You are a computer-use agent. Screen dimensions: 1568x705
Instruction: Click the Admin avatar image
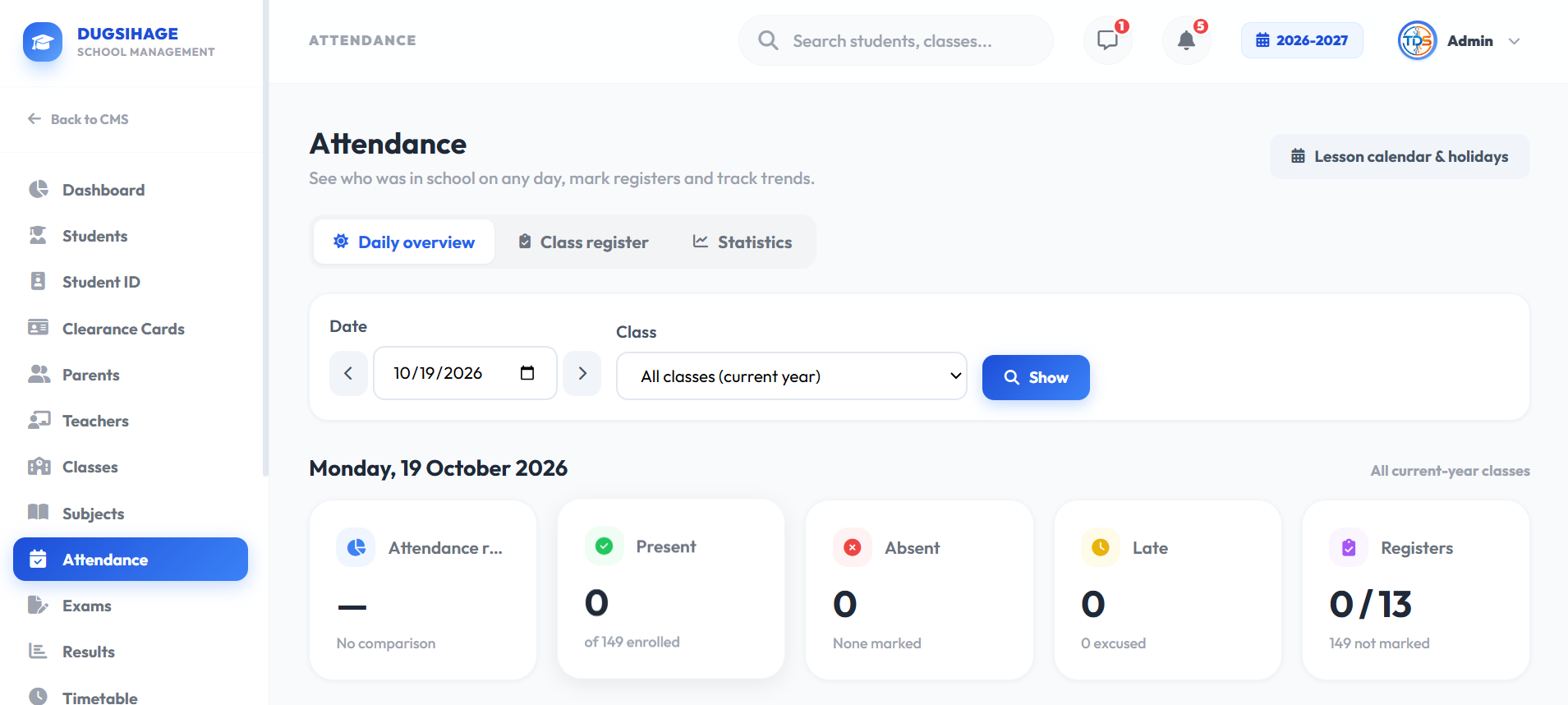1417,40
